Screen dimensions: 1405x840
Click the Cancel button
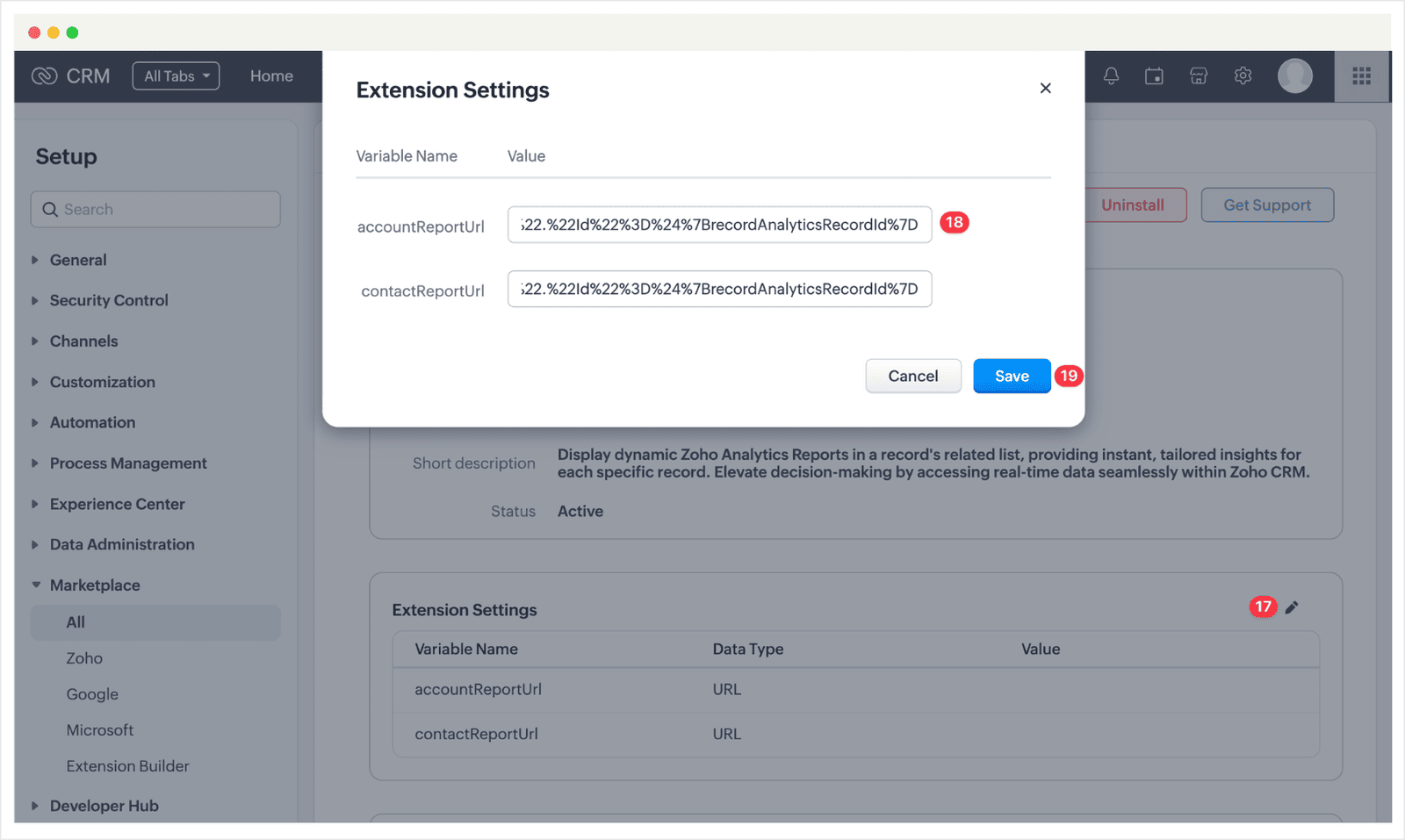coord(913,376)
